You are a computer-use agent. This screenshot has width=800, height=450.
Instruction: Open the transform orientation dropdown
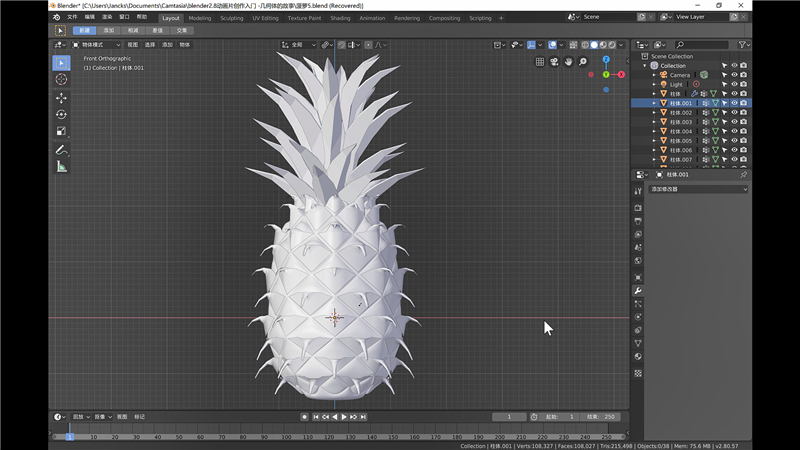[x=298, y=45]
